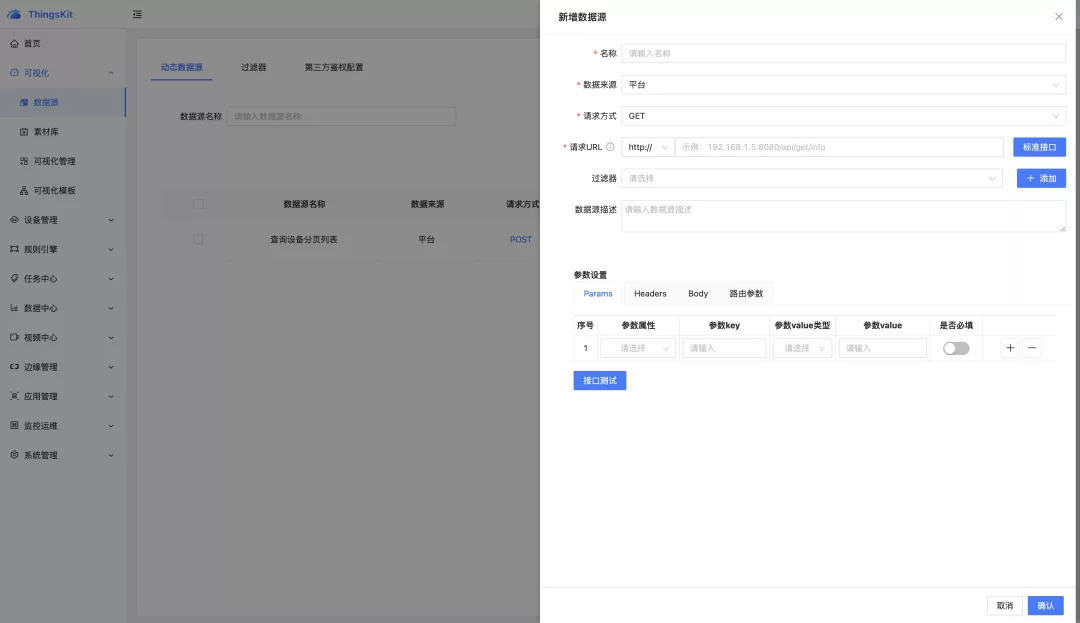Switch to the 路由参数 tab

click(746, 294)
